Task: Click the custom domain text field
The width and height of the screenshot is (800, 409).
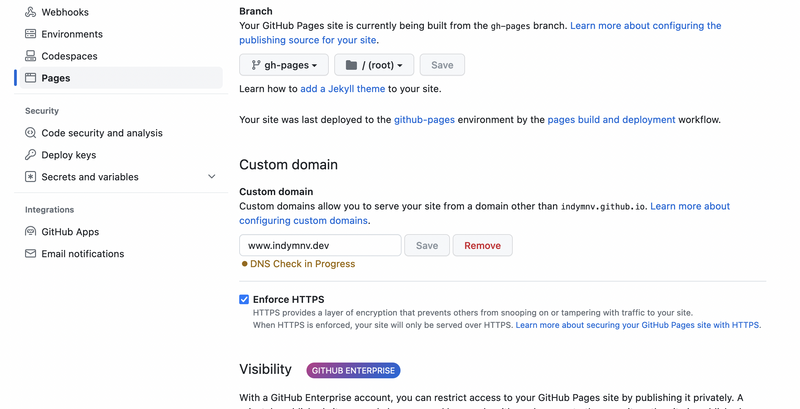Action: point(320,245)
